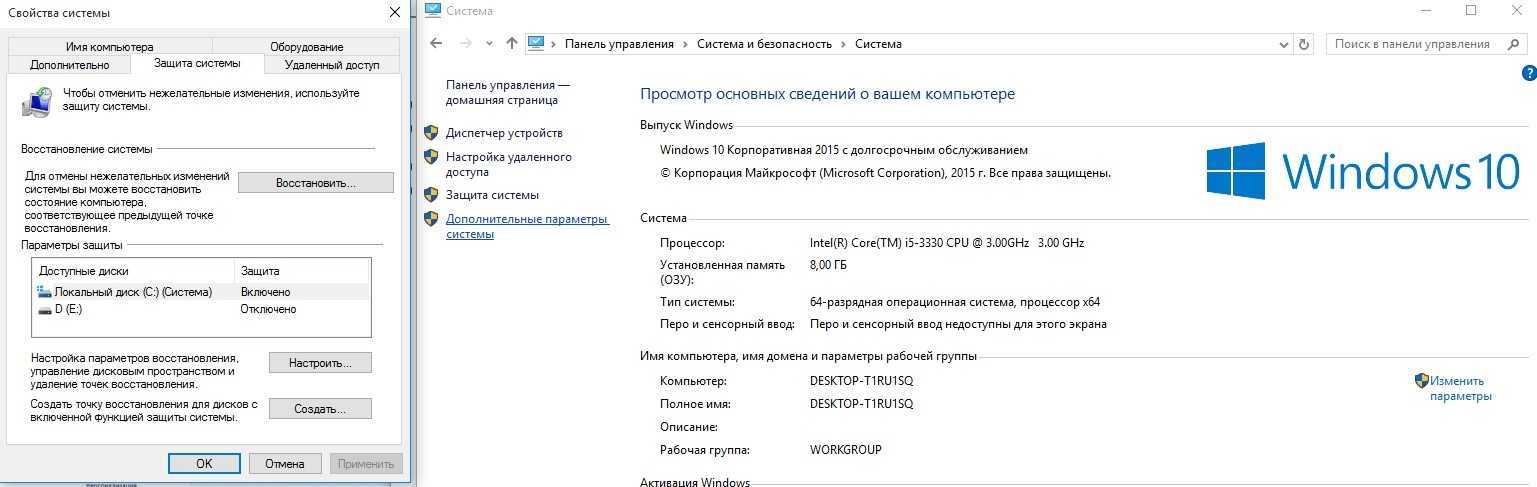Switch to 'Удаленный доступ' tab
1537x487 pixels.
pyautogui.click(x=332, y=65)
